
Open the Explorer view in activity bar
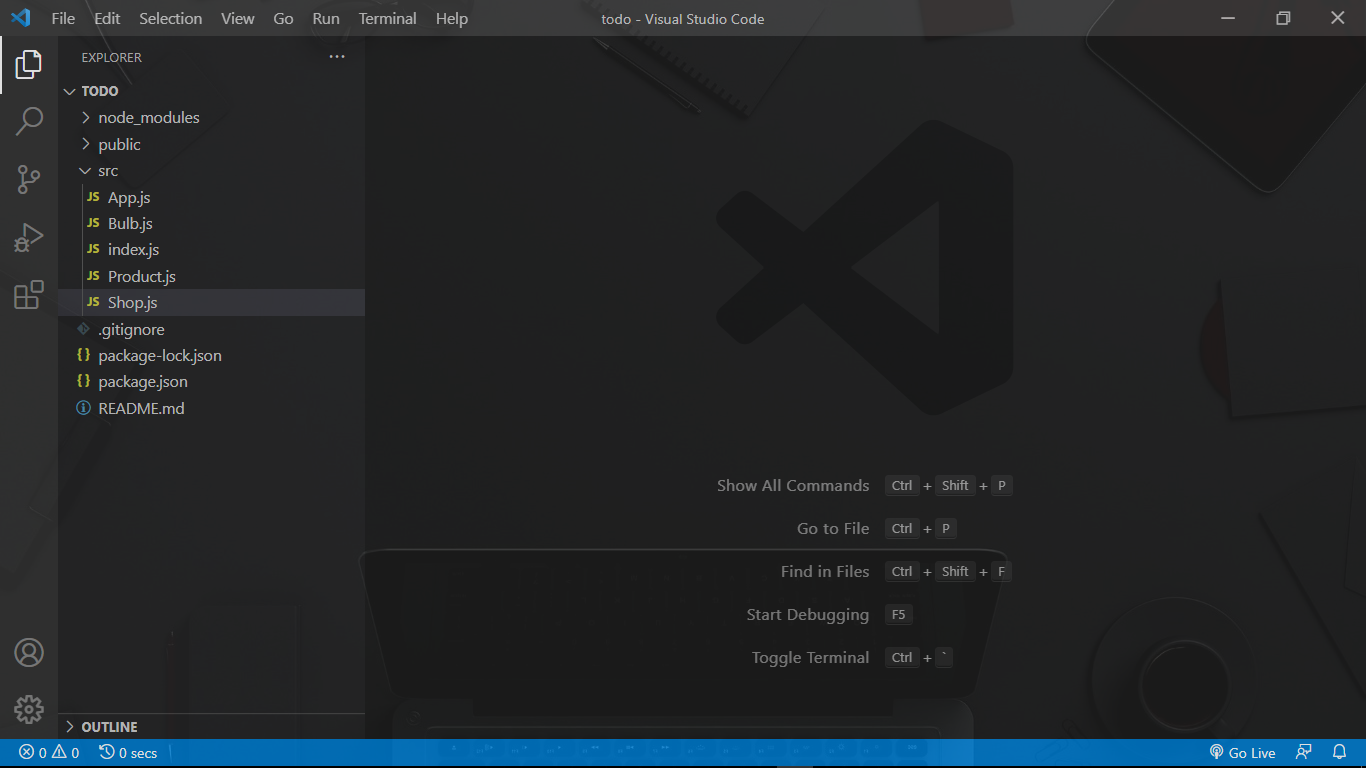pos(29,65)
